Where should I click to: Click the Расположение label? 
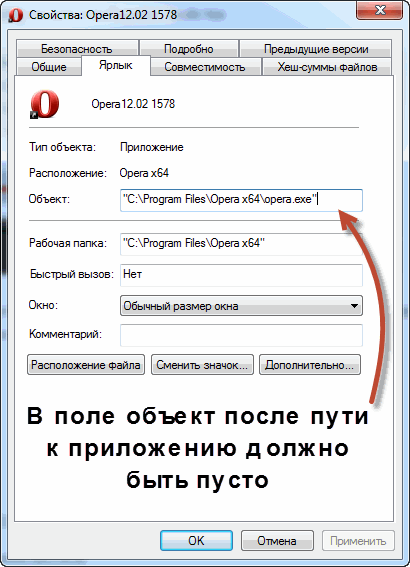pyautogui.click(x=68, y=173)
